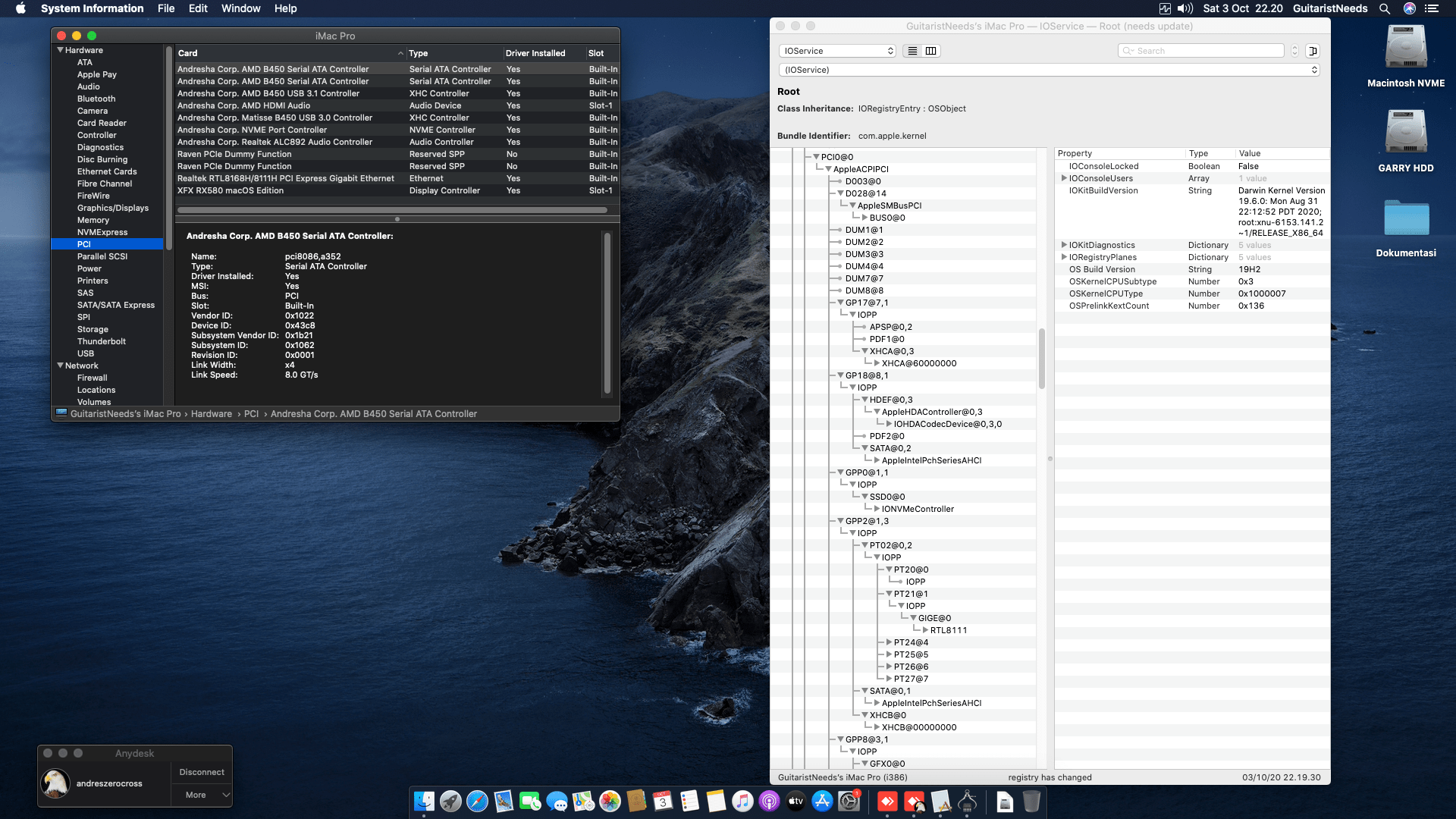Screen dimensions: 1456x819
Task: Expand the IOConsoleUsers property row
Action: (1065, 178)
